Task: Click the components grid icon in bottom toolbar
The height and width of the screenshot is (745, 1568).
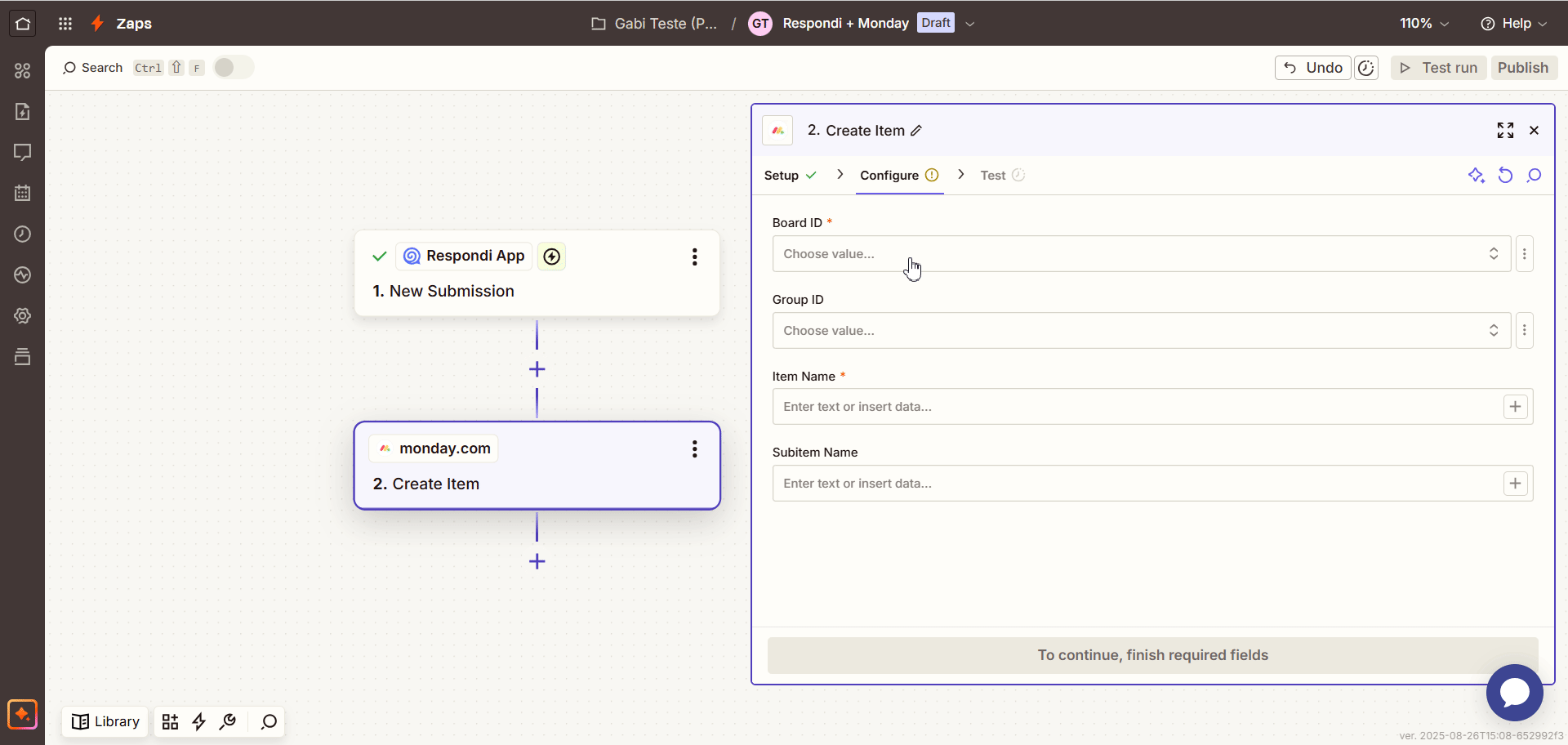Action: [170, 722]
